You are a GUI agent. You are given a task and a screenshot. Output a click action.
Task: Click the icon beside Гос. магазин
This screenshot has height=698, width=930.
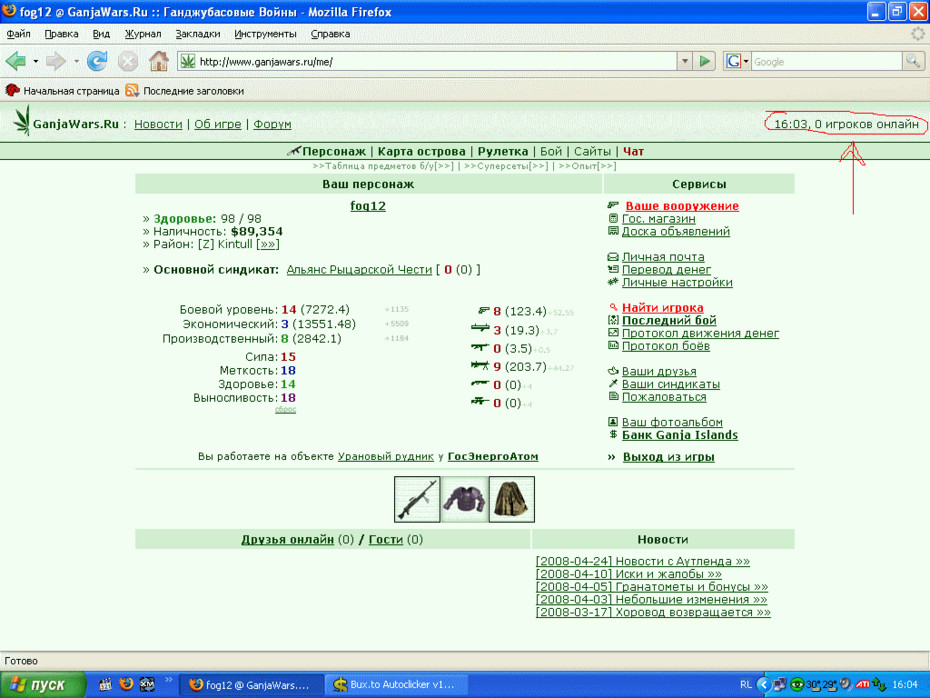point(613,218)
